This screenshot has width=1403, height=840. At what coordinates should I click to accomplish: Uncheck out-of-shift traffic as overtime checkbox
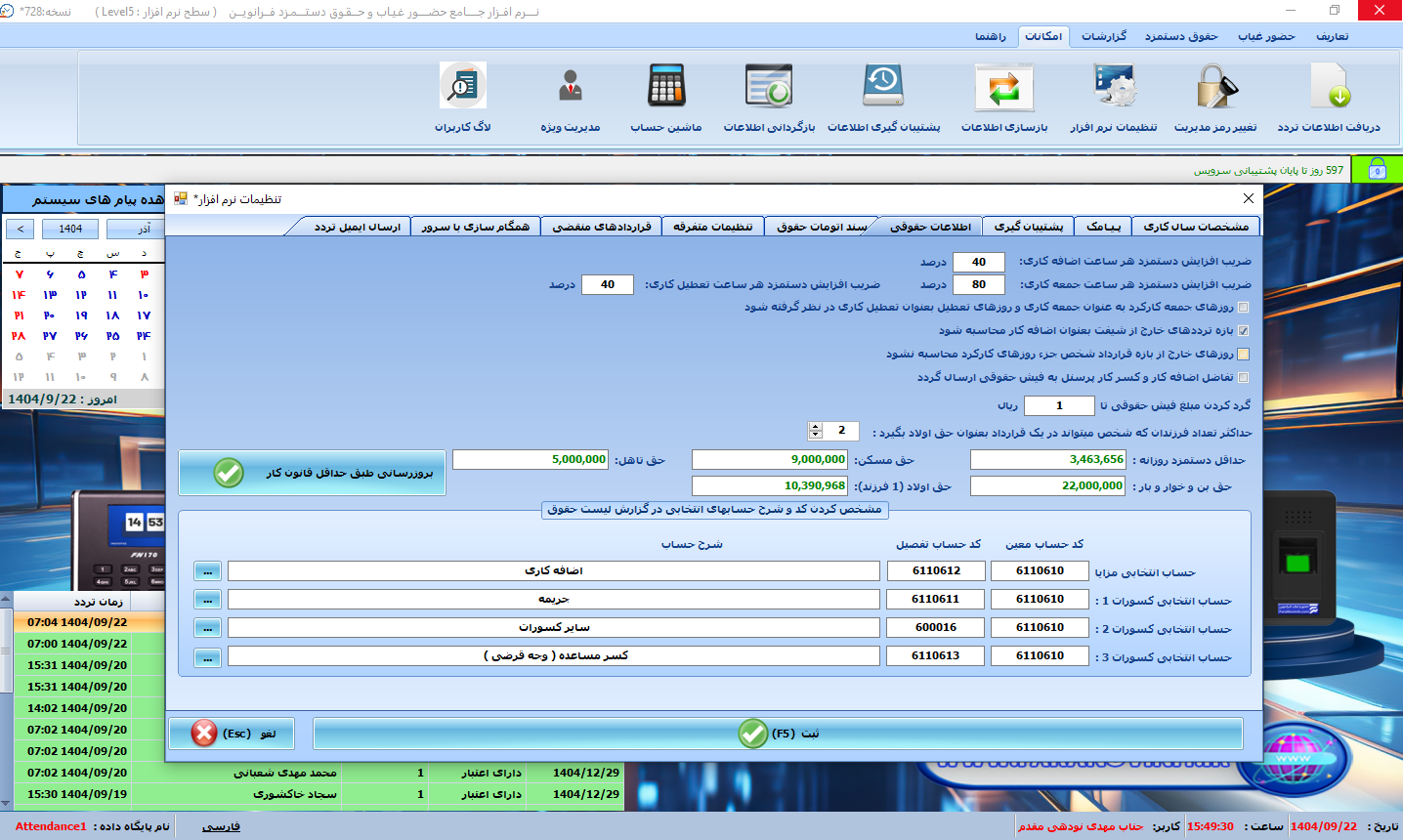(x=1243, y=331)
